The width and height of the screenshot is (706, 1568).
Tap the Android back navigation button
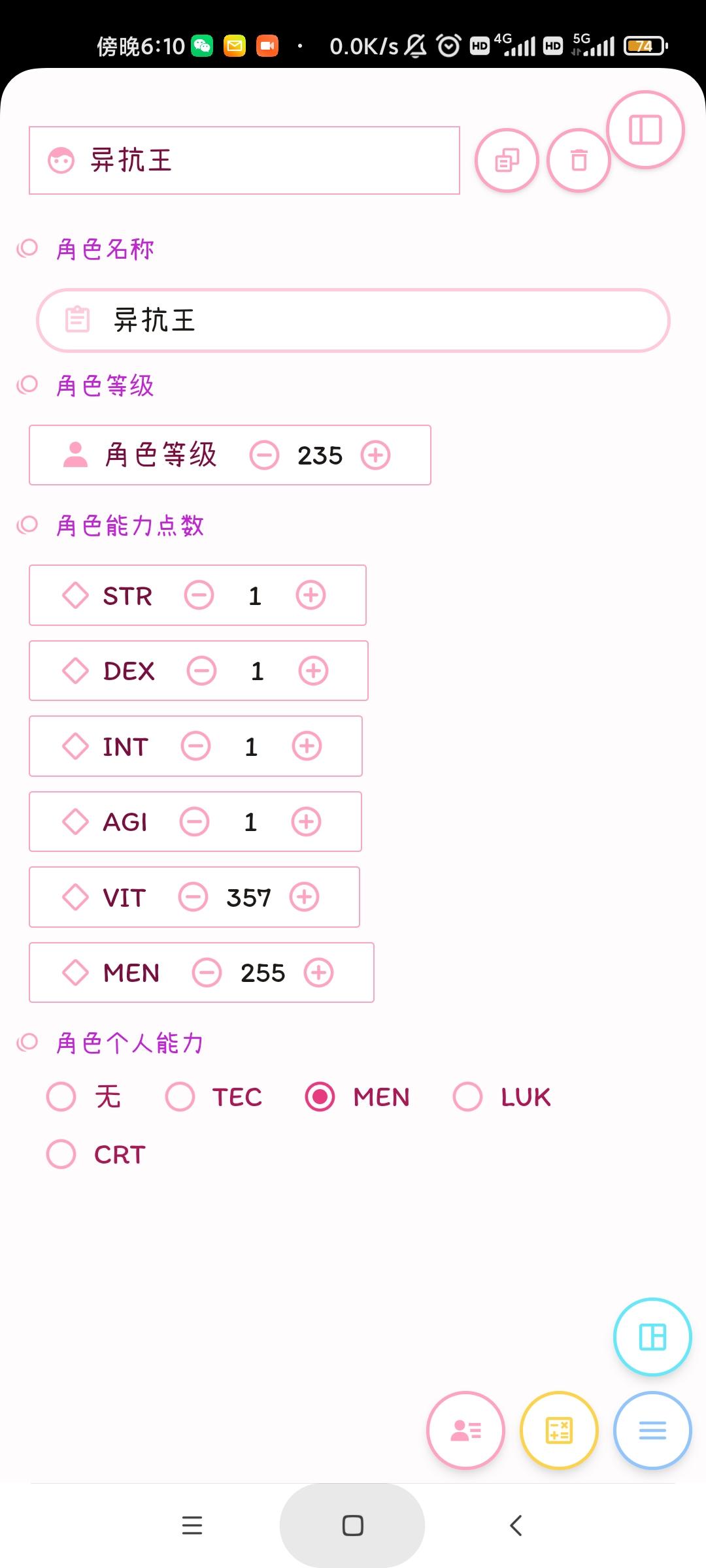click(516, 1526)
